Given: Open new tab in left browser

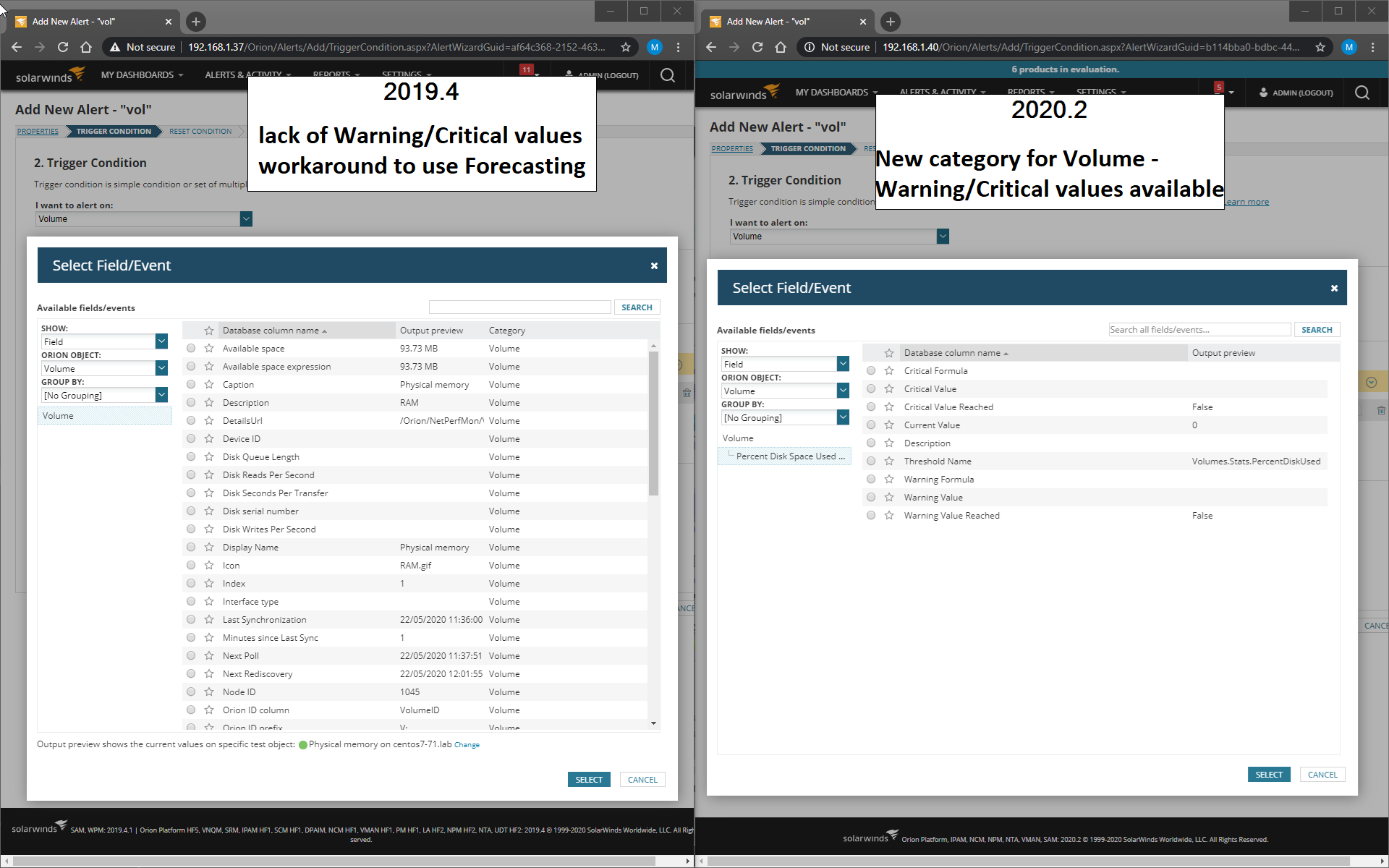Looking at the screenshot, I should point(195,22).
